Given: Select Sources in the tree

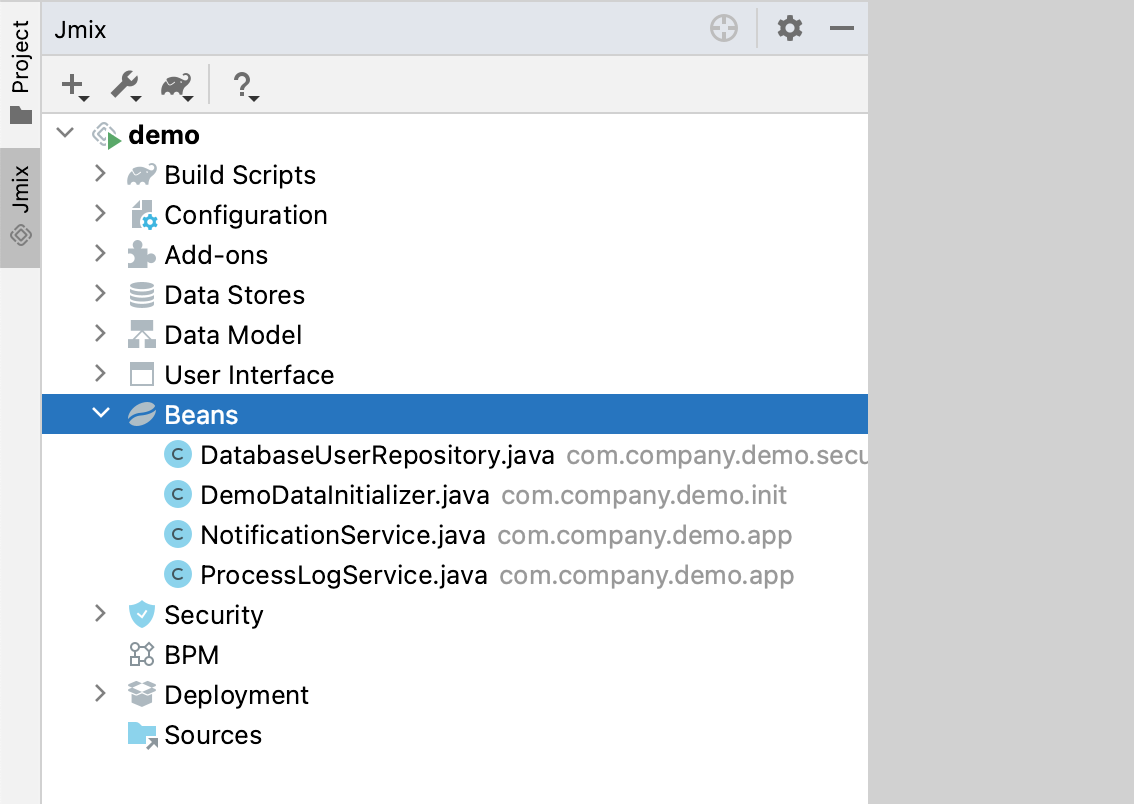Looking at the screenshot, I should (x=213, y=735).
